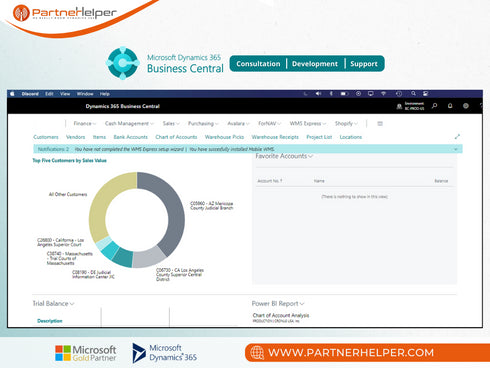The width and height of the screenshot is (490, 368).
Task: Open the notifications bell icon
Action: pyautogui.click(x=450, y=106)
